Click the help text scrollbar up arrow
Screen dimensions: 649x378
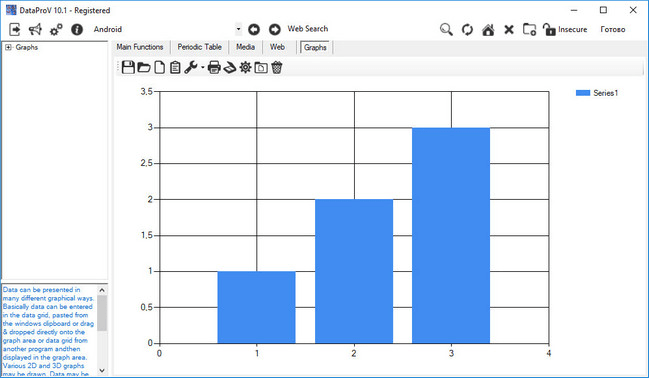(x=102, y=290)
